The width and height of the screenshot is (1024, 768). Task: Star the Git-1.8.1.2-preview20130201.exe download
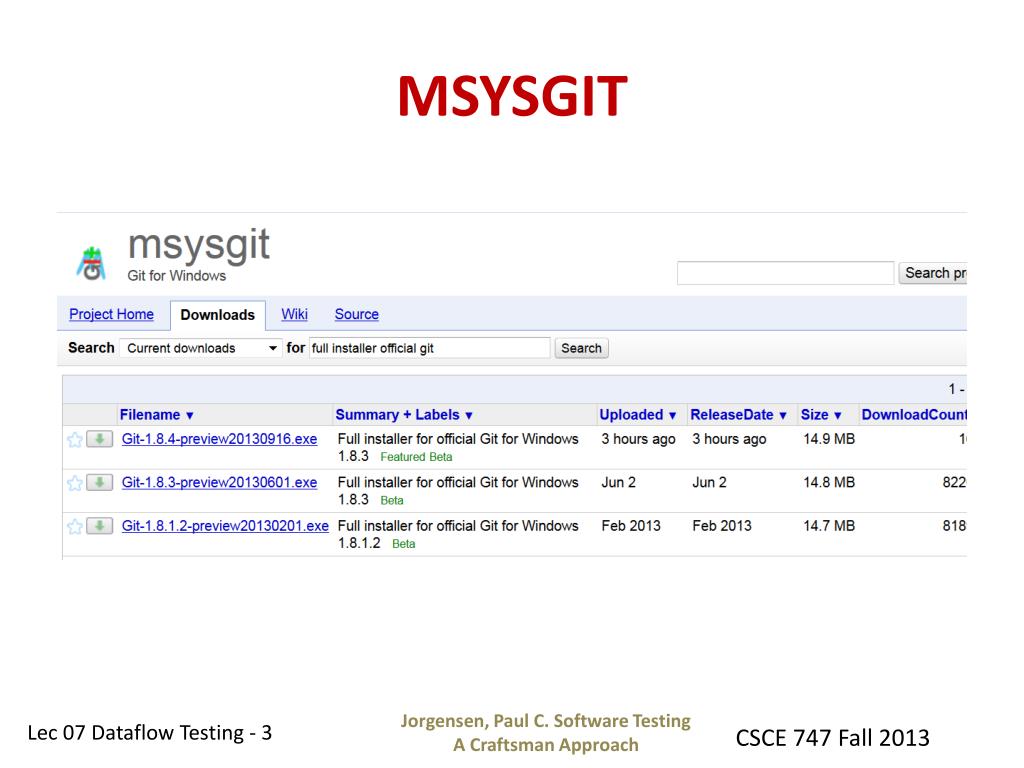pos(74,526)
